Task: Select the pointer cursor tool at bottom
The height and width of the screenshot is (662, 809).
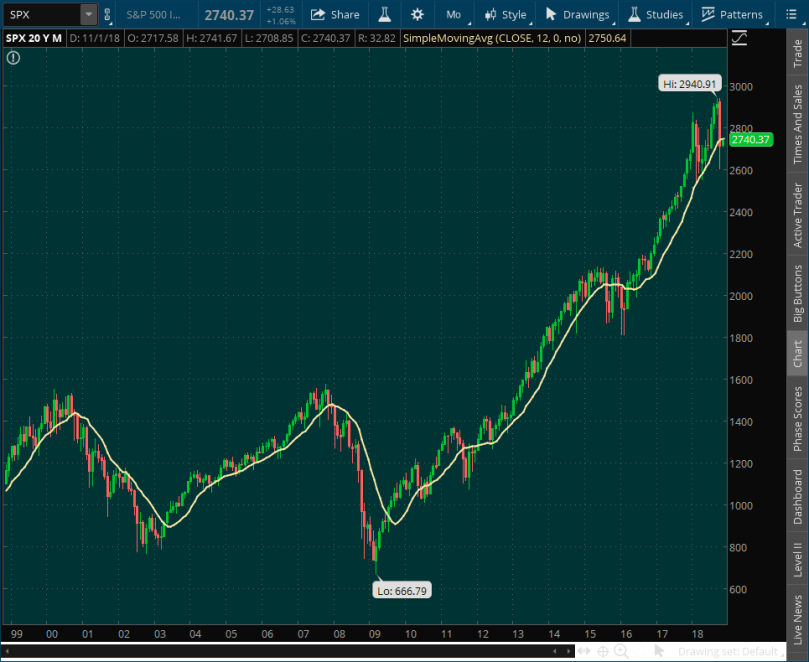Action: tap(659, 652)
